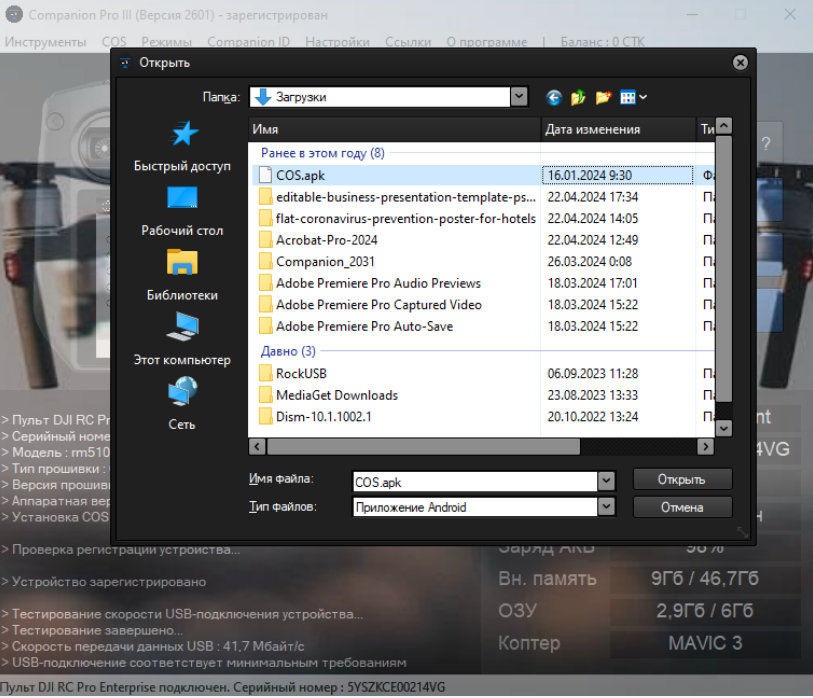Click the file list scroll up arrow
813x698 pixels.
(x=724, y=126)
